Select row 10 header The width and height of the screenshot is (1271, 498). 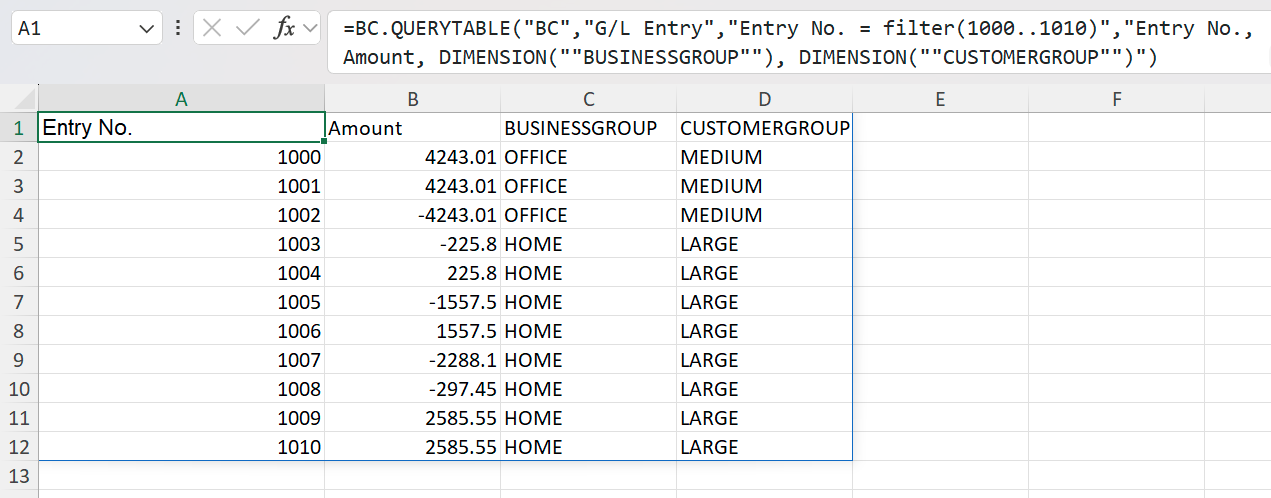coord(19,389)
